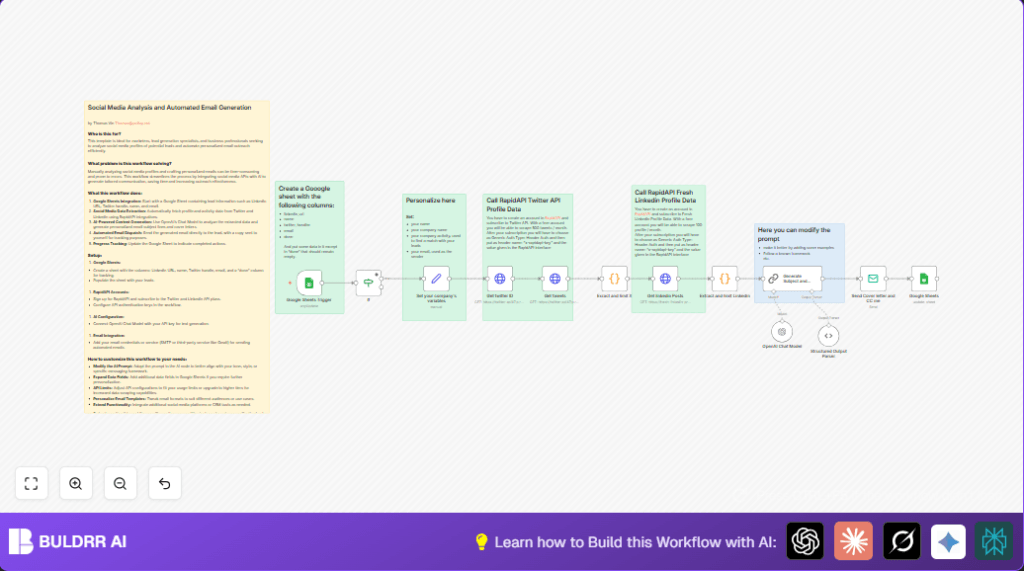Click the lightbulb icon in the banner
This screenshot has width=1024, height=571.
point(481,542)
